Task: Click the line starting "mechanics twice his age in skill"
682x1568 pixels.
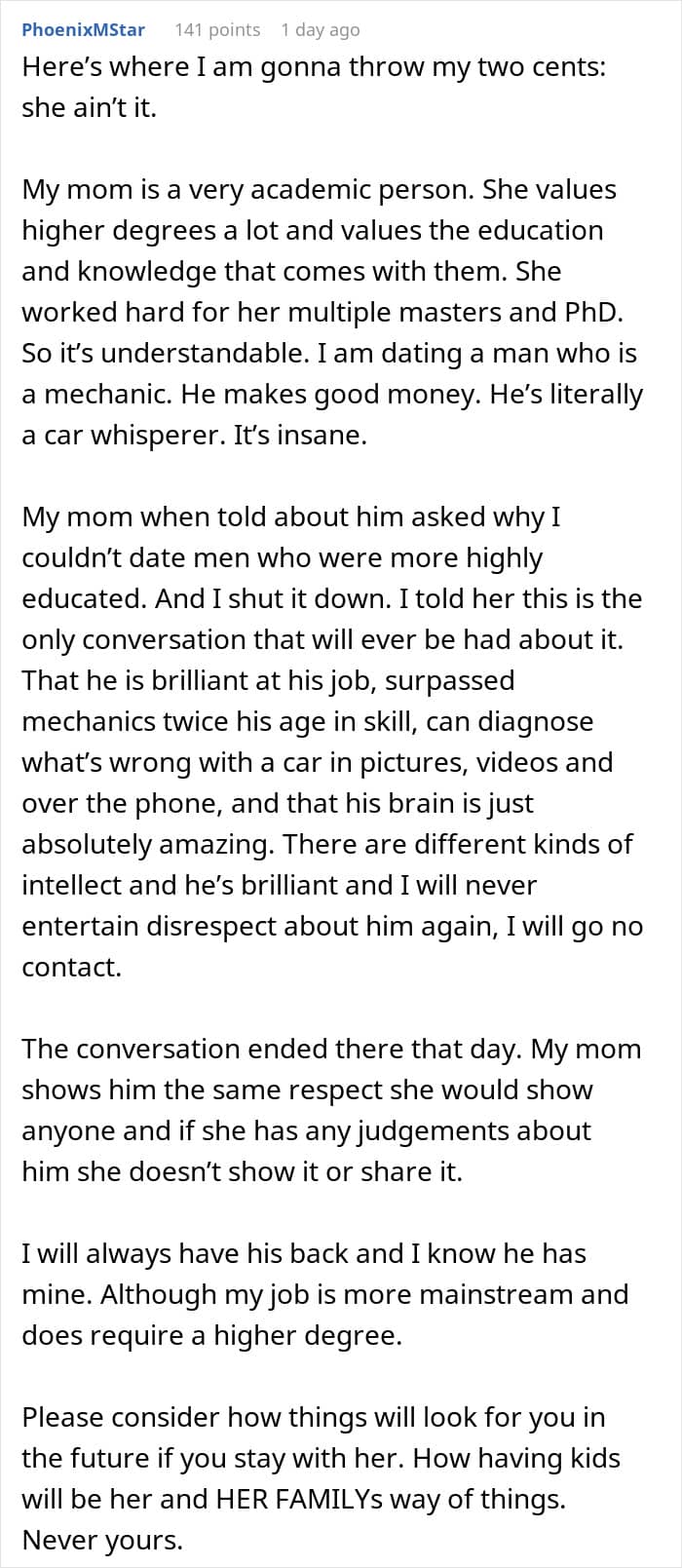Action: (x=307, y=721)
